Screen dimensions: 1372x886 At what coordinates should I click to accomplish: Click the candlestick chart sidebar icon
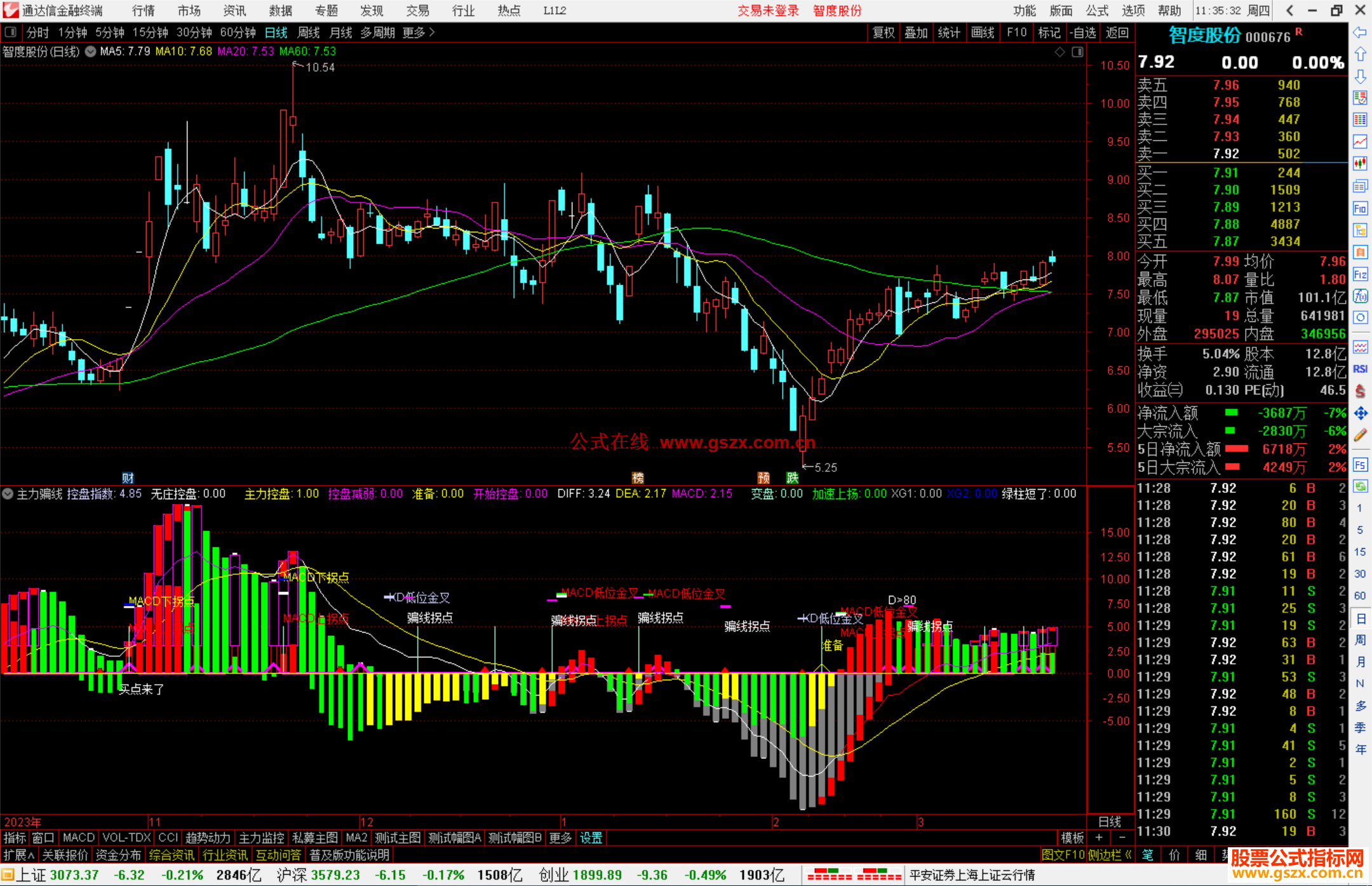(x=1360, y=163)
